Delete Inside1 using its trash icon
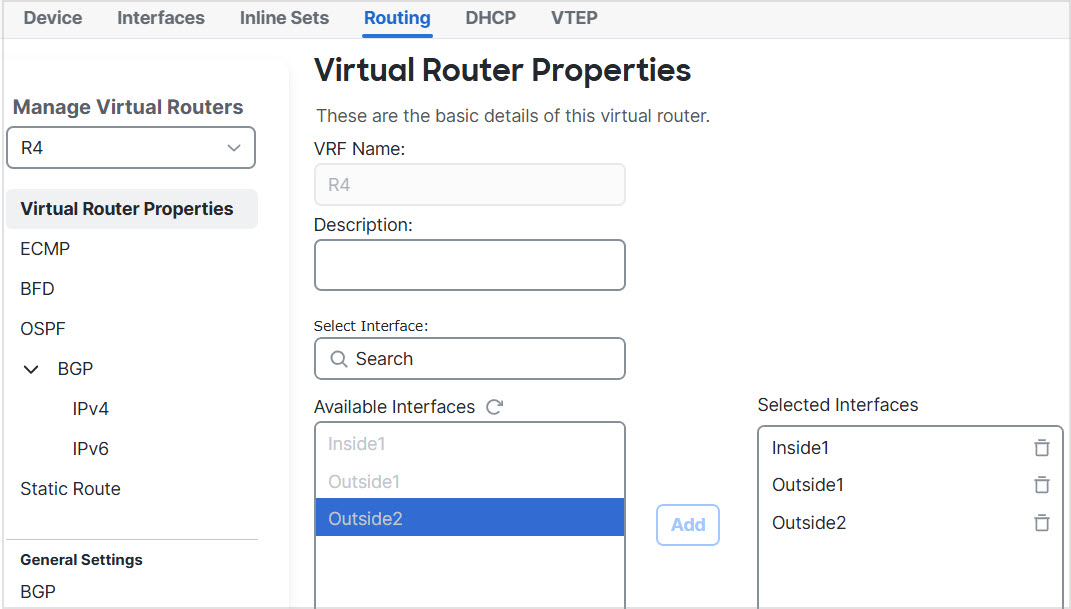 pyautogui.click(x=1042, y=447)
